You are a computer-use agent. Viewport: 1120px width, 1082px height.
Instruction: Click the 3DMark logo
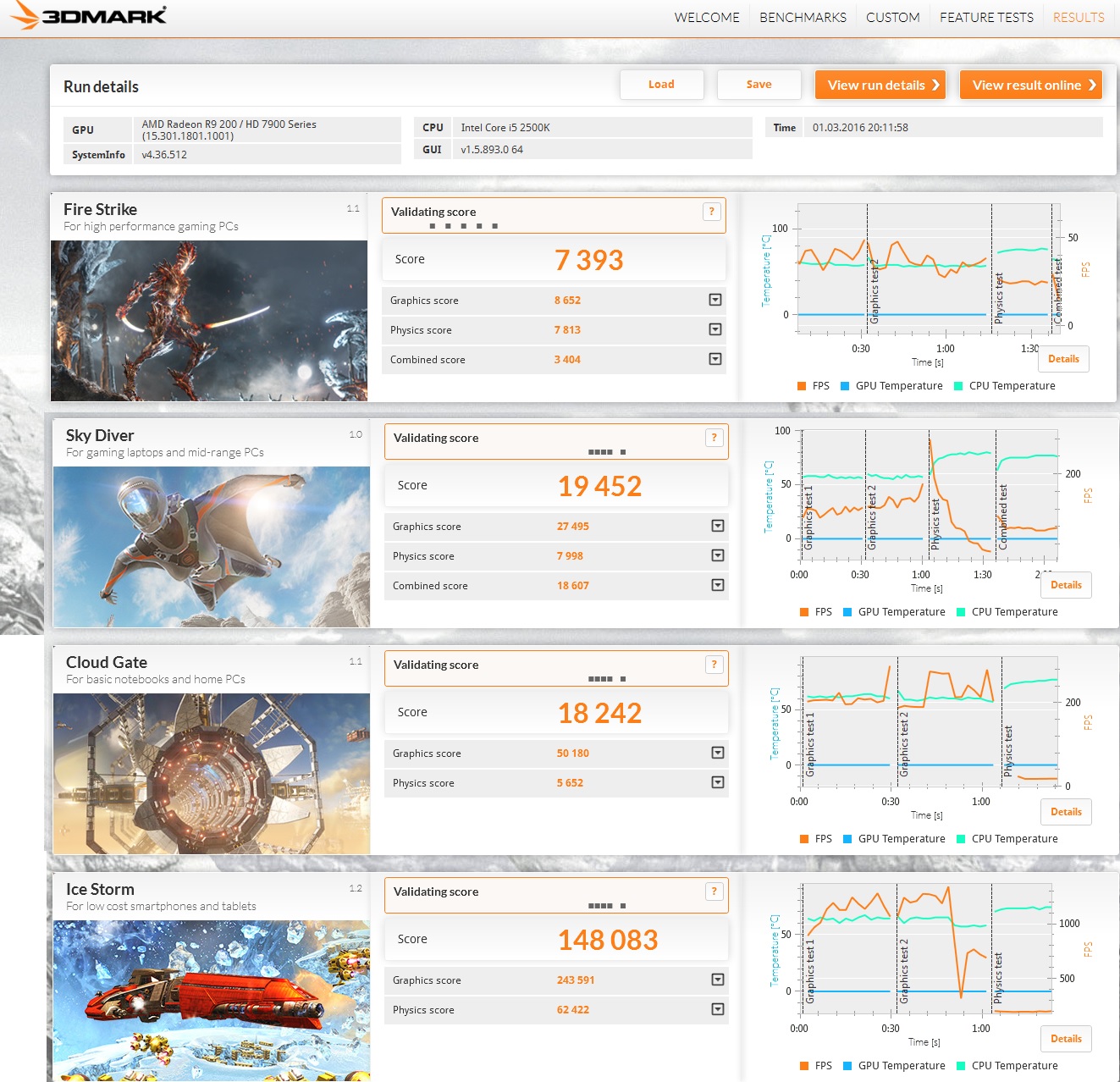(x=89, y=15)
